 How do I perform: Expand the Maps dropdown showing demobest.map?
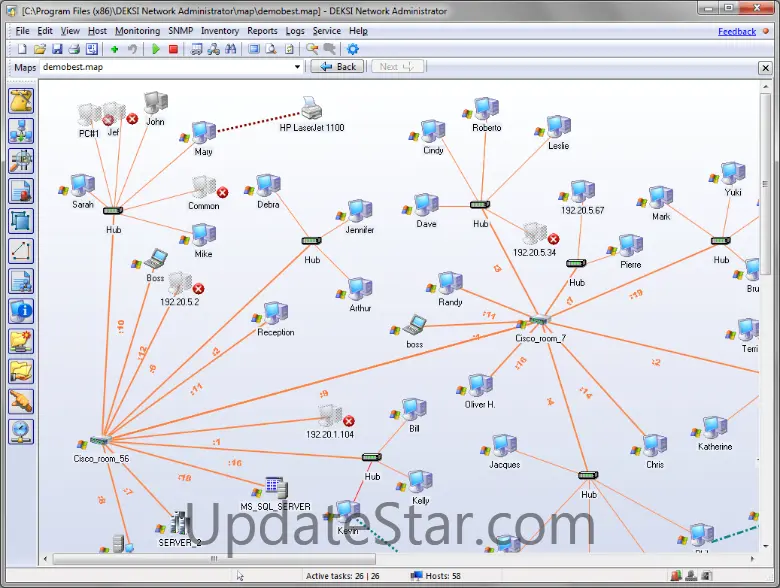coord(297,67)
